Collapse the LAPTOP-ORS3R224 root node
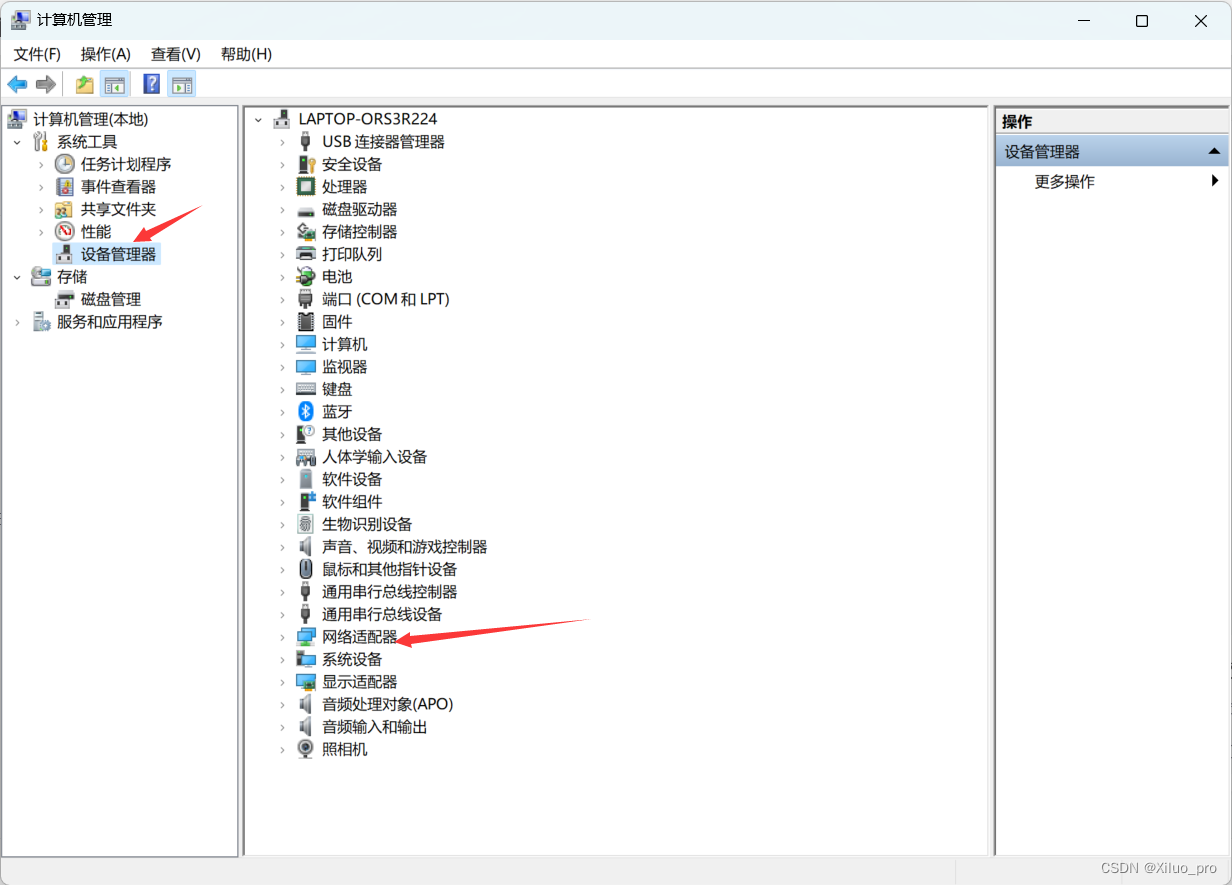 tap(258, 119)
